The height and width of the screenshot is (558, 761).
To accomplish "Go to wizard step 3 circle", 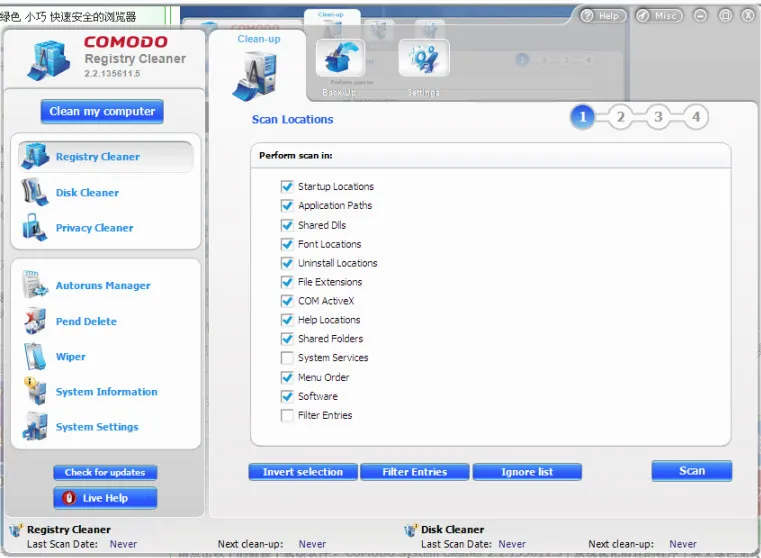I will (x=658, y=117).
